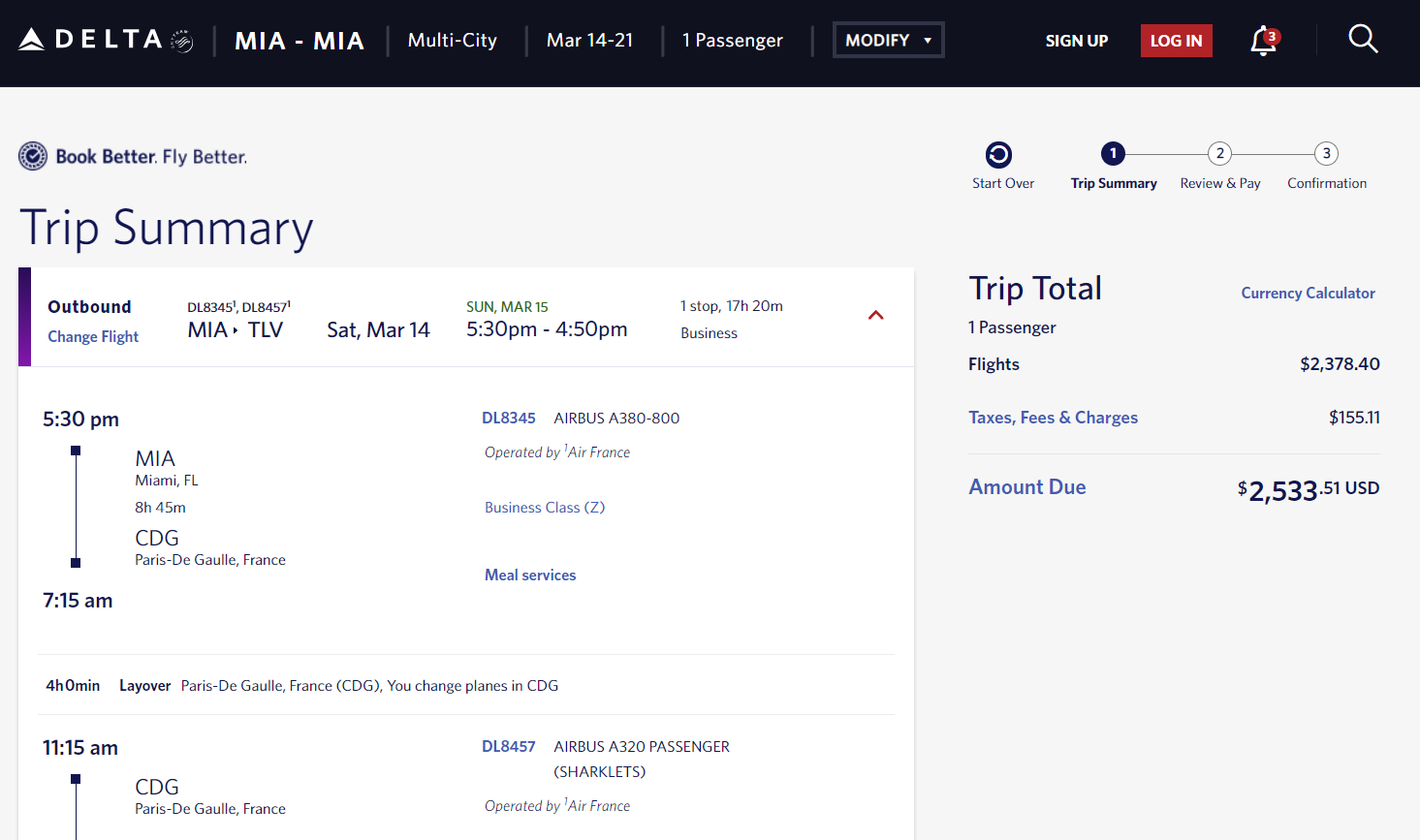Screen dimensions: 1420x840
Task: Click the search magnifier icon
Action: pos(1363,40)
